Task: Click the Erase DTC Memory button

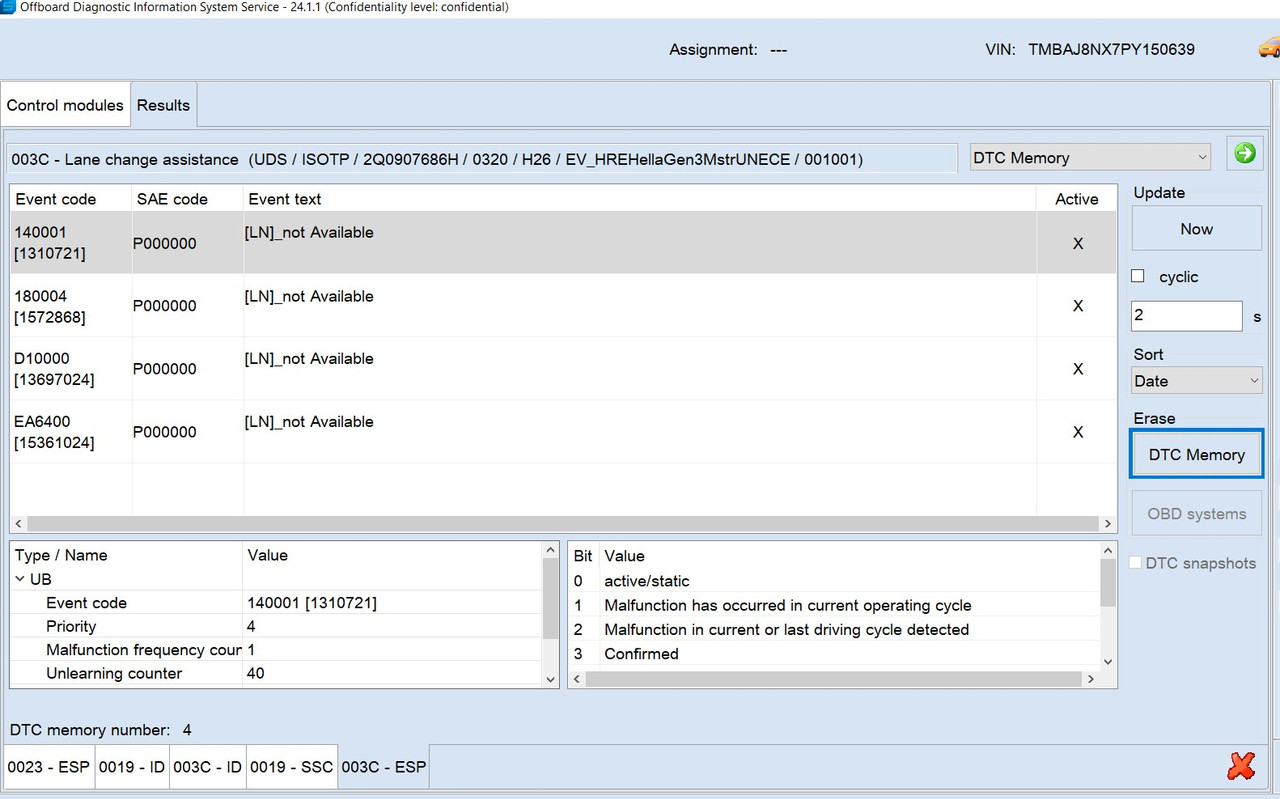Action: point(1196,454)
